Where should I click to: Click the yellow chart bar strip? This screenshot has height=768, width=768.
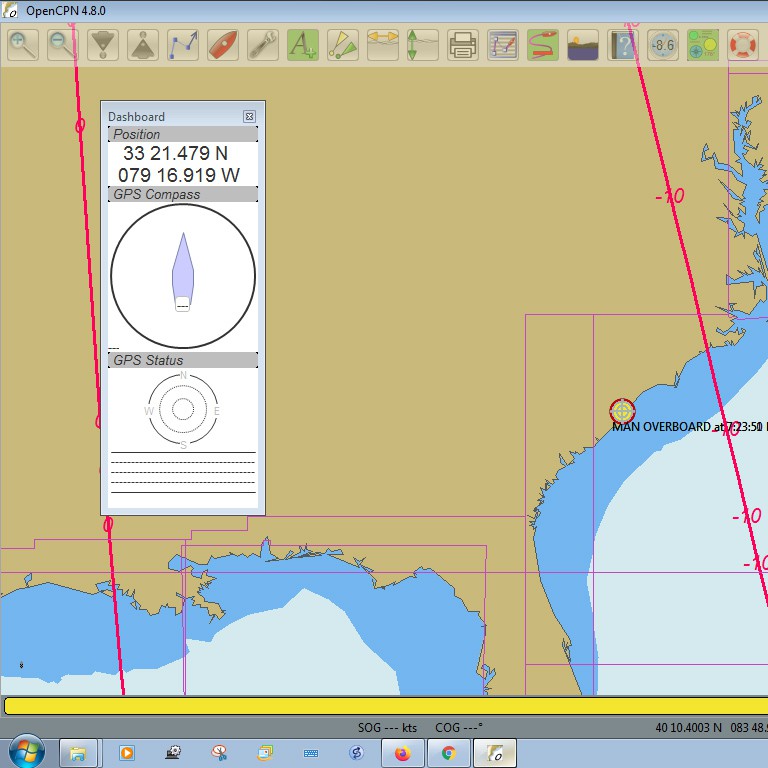pos(384,706)
